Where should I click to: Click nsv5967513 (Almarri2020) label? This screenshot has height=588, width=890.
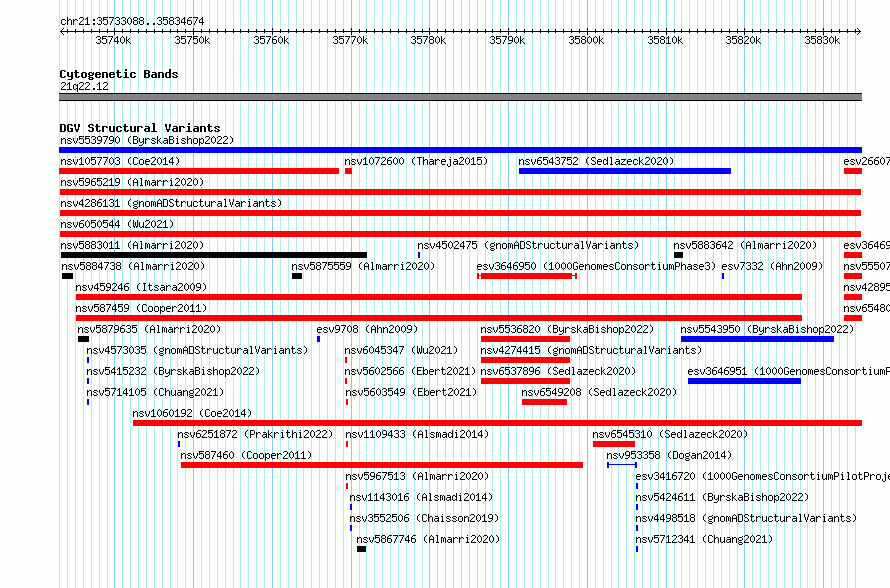tap(417, 476)
